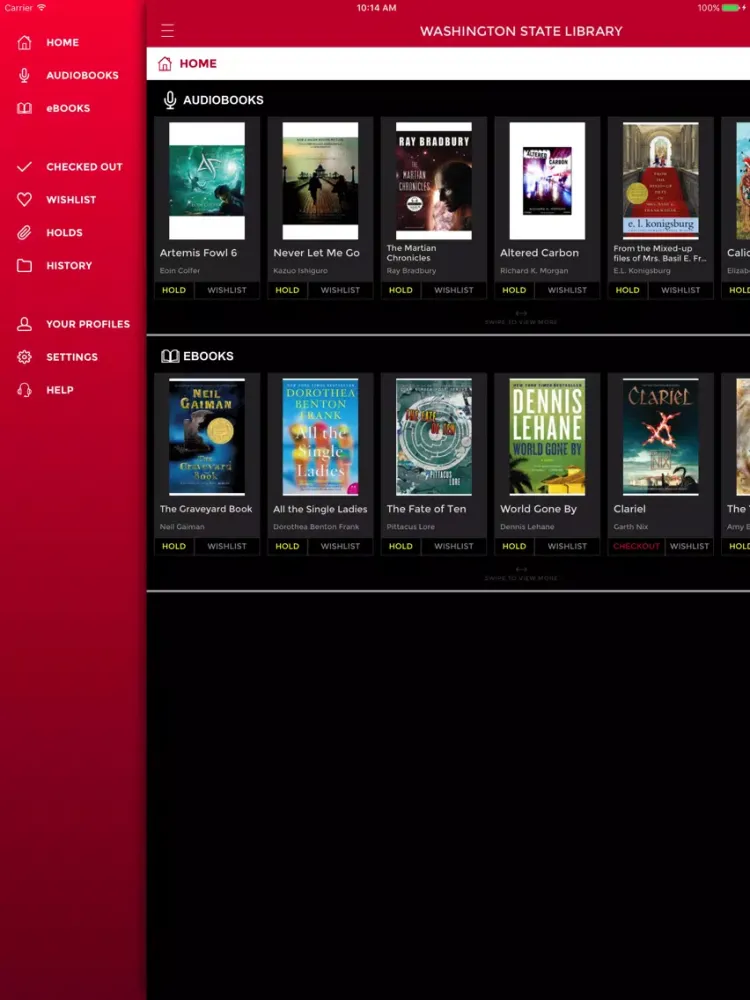Add Clariel to wishlist

click(689, 546)
